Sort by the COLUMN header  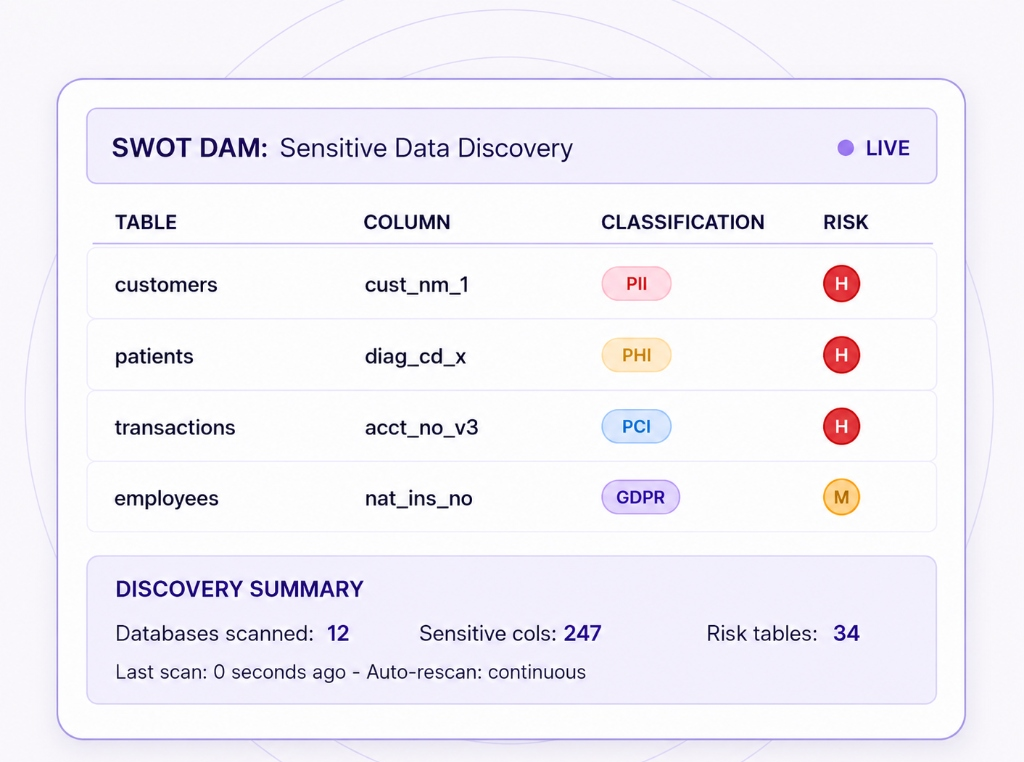pyautogui.click(x=407, y=222)
